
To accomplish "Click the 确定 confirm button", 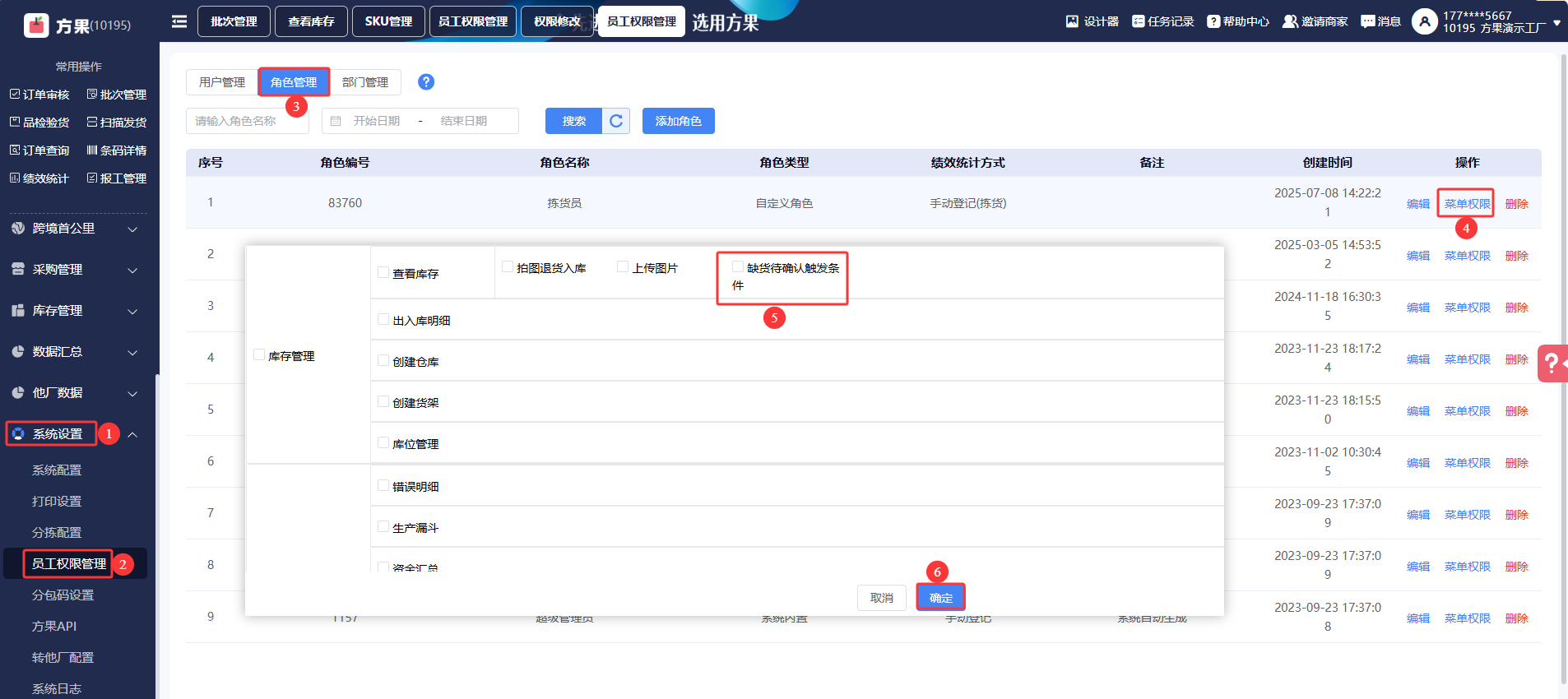I will [x=940, y=598].
